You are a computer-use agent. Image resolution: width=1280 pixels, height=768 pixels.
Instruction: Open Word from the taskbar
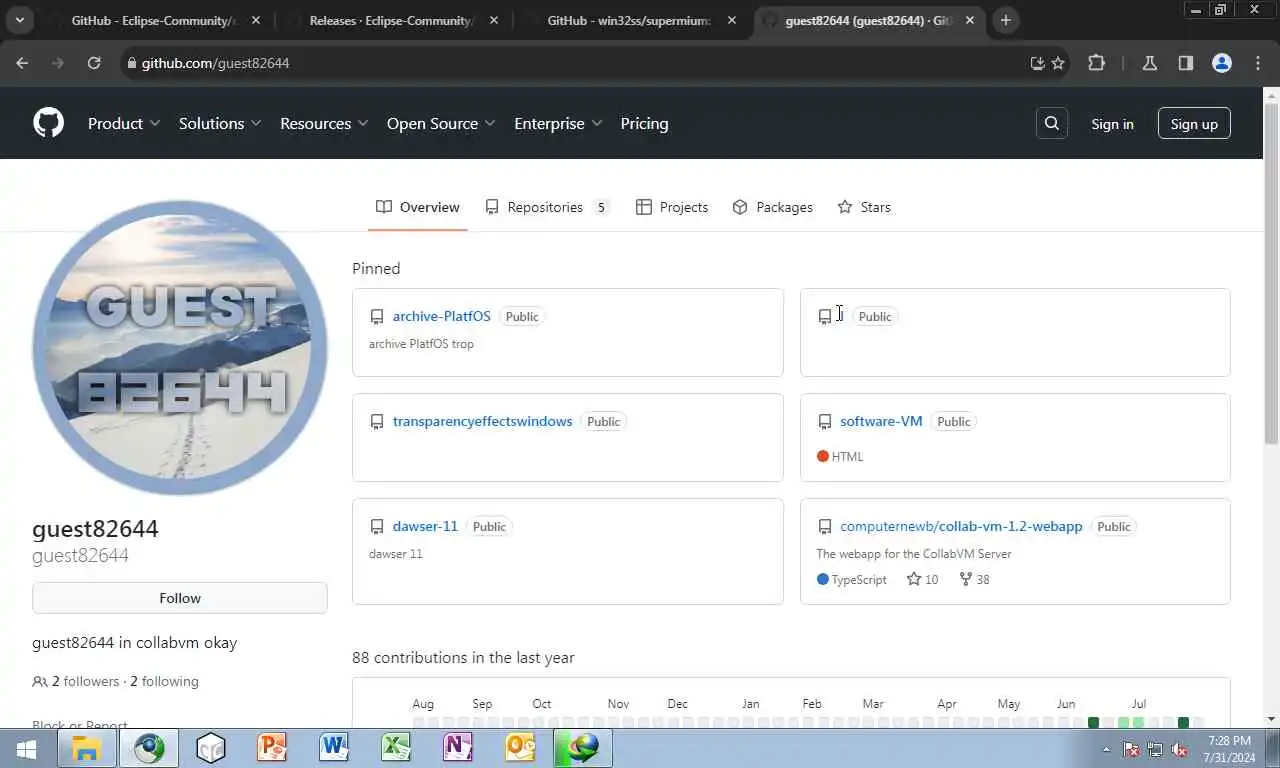point(334,748)
